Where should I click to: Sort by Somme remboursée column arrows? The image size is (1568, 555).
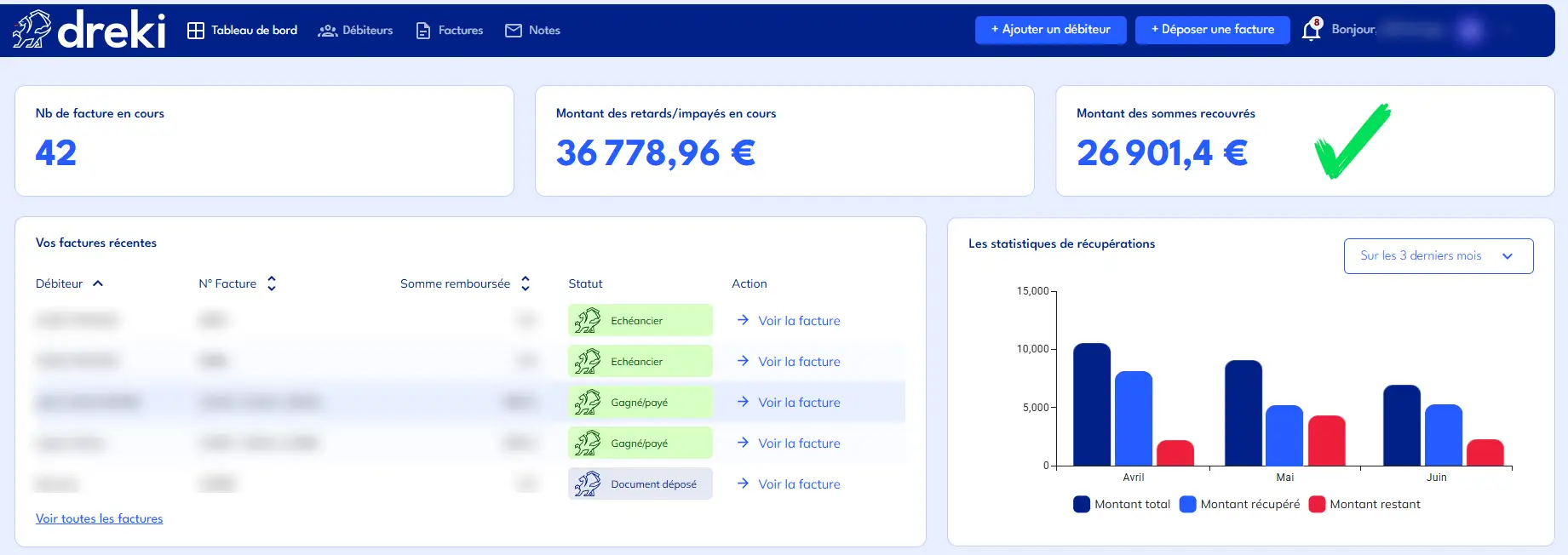click(526, 283)
